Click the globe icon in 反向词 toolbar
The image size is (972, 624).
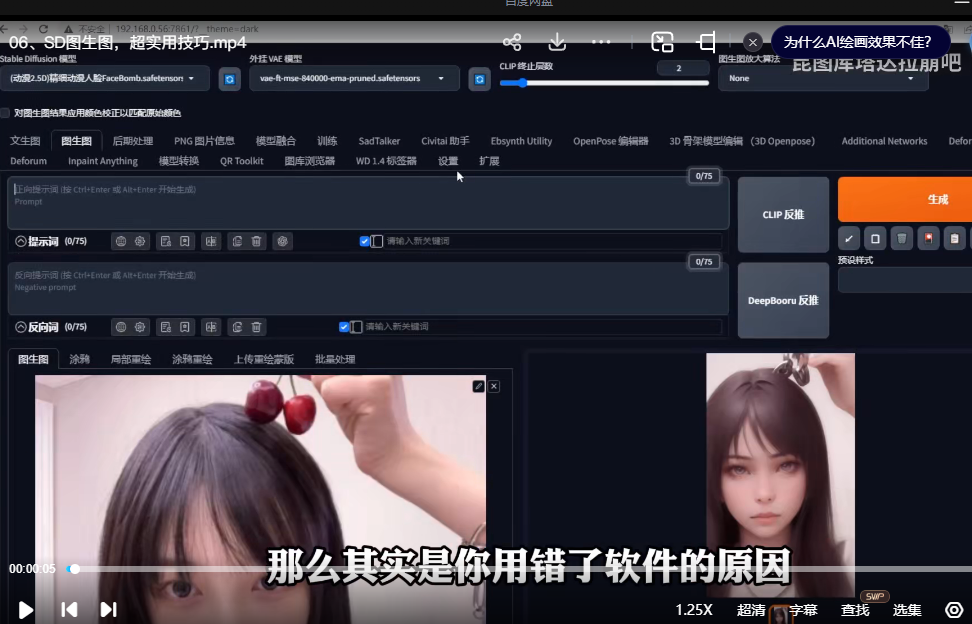121,327
